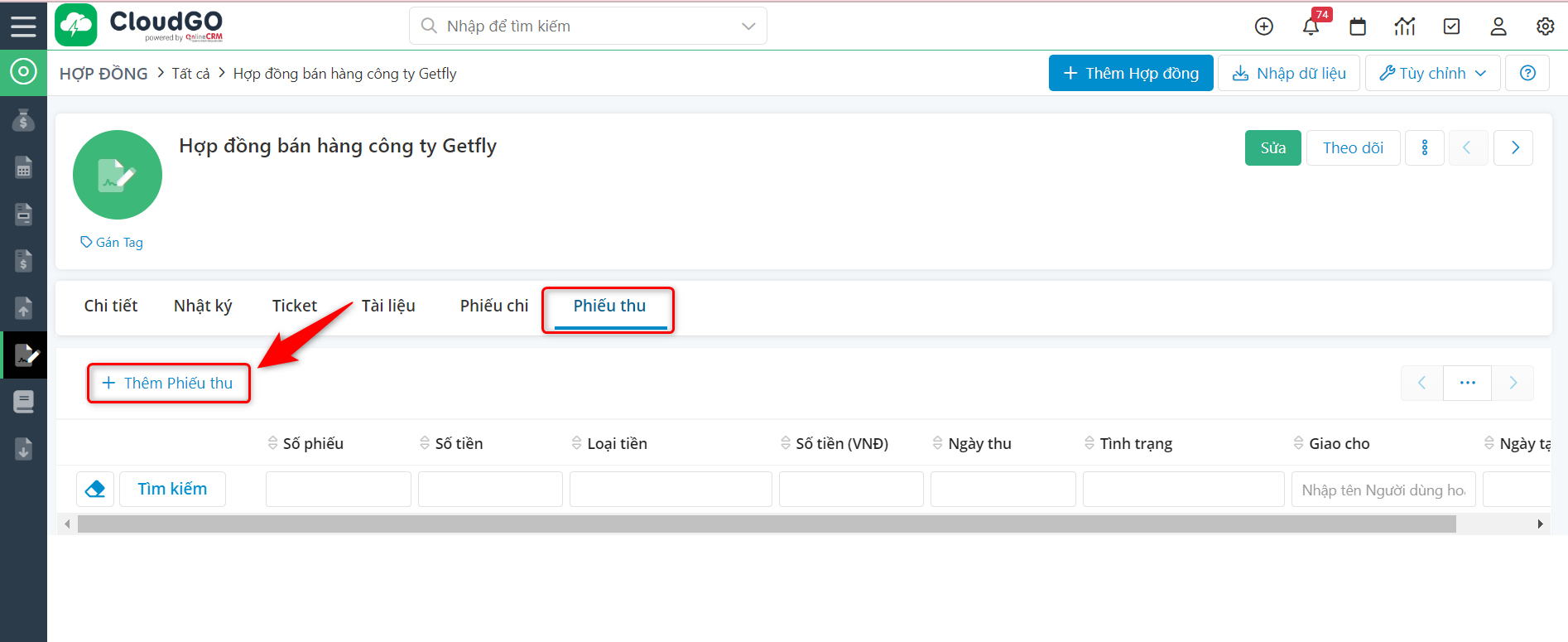Click the help question mark icon

click(x=1527, y=73)
